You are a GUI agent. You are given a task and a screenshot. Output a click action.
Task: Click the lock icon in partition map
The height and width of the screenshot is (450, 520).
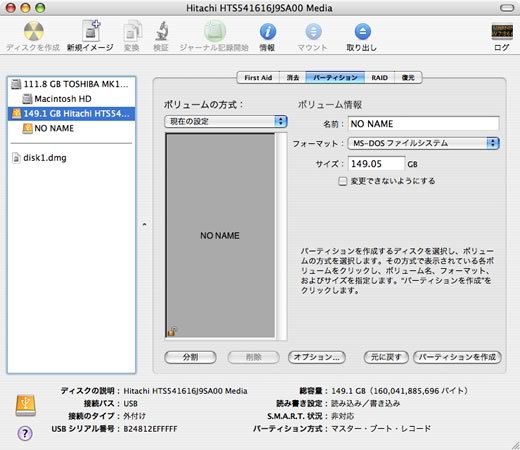pos(172,331)
